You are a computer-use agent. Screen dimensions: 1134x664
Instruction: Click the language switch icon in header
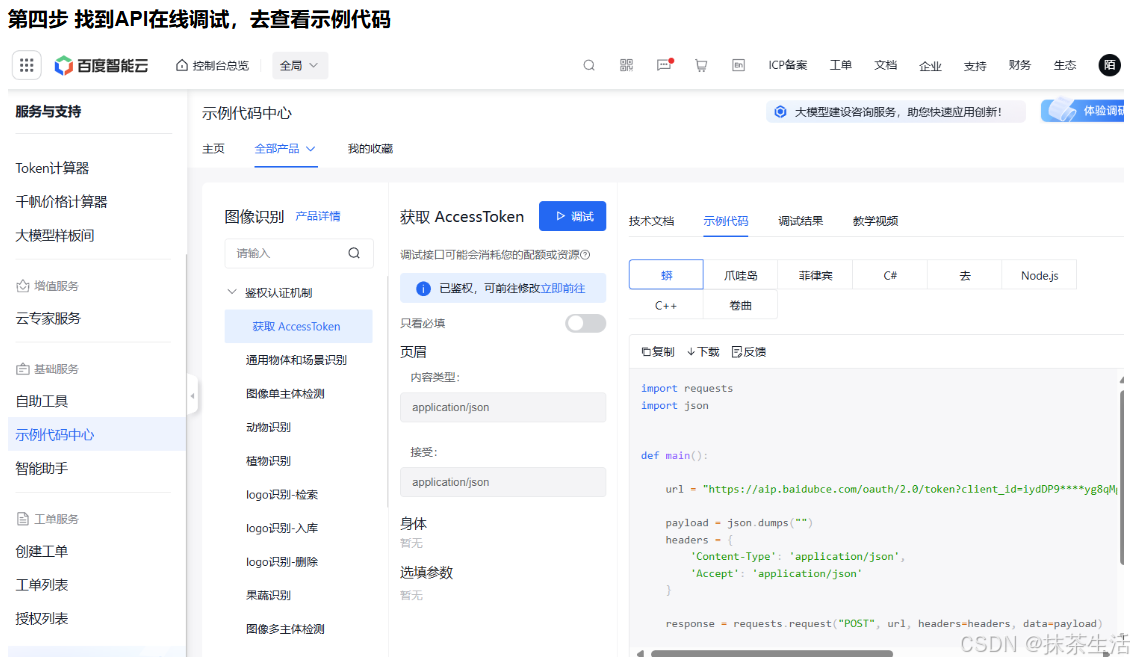pyautogui.click(x=738, y=65)
